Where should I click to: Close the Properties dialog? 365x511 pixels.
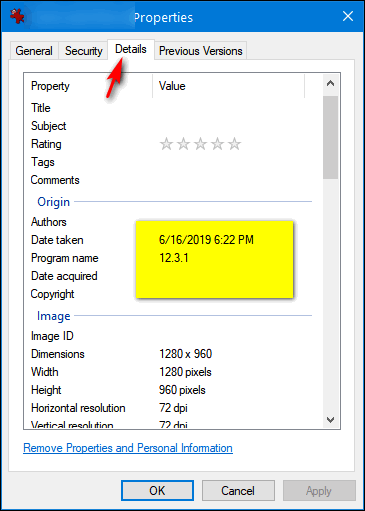tap(348, 16)
